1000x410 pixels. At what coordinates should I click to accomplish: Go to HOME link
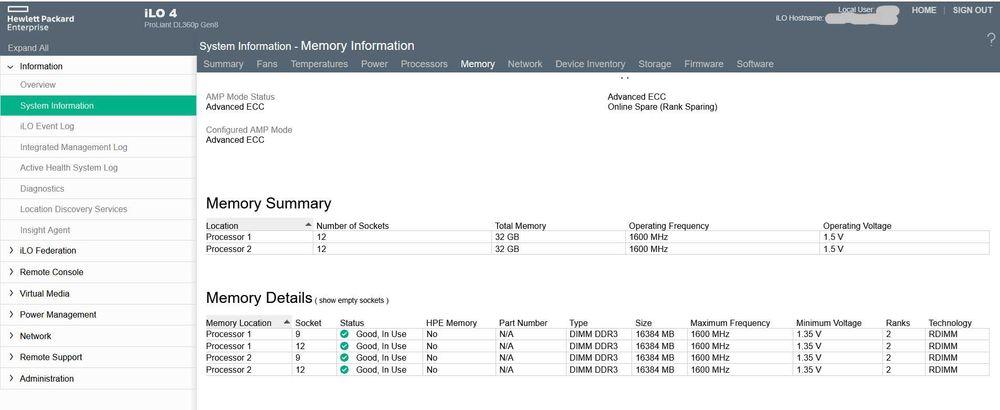(924, 10)
